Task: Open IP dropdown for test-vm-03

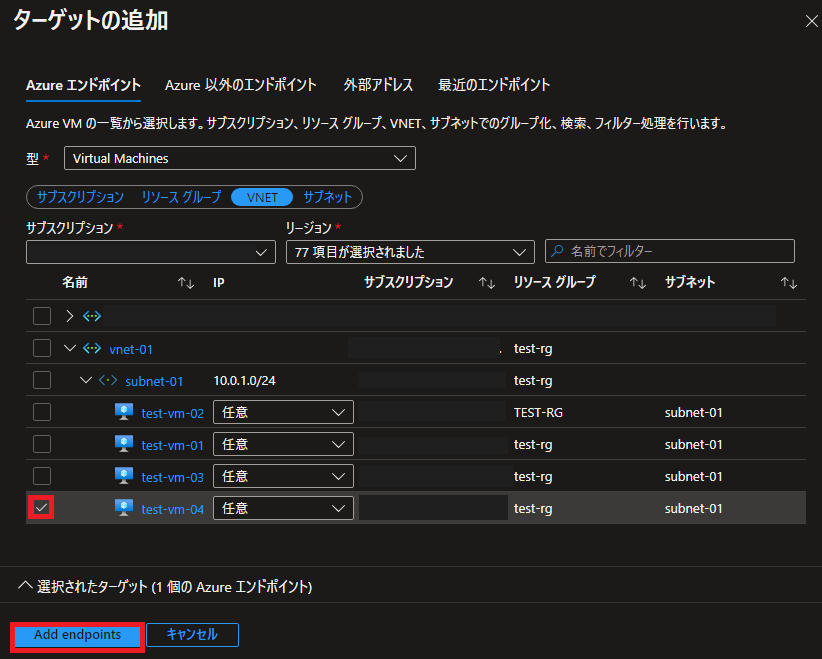Action: coord(283,476)
